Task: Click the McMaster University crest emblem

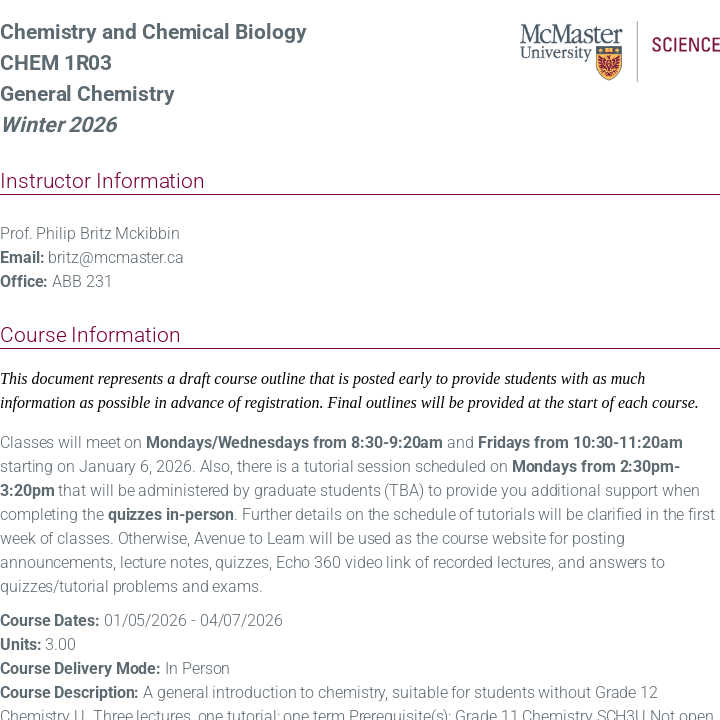Action: (x=609, y=63)
